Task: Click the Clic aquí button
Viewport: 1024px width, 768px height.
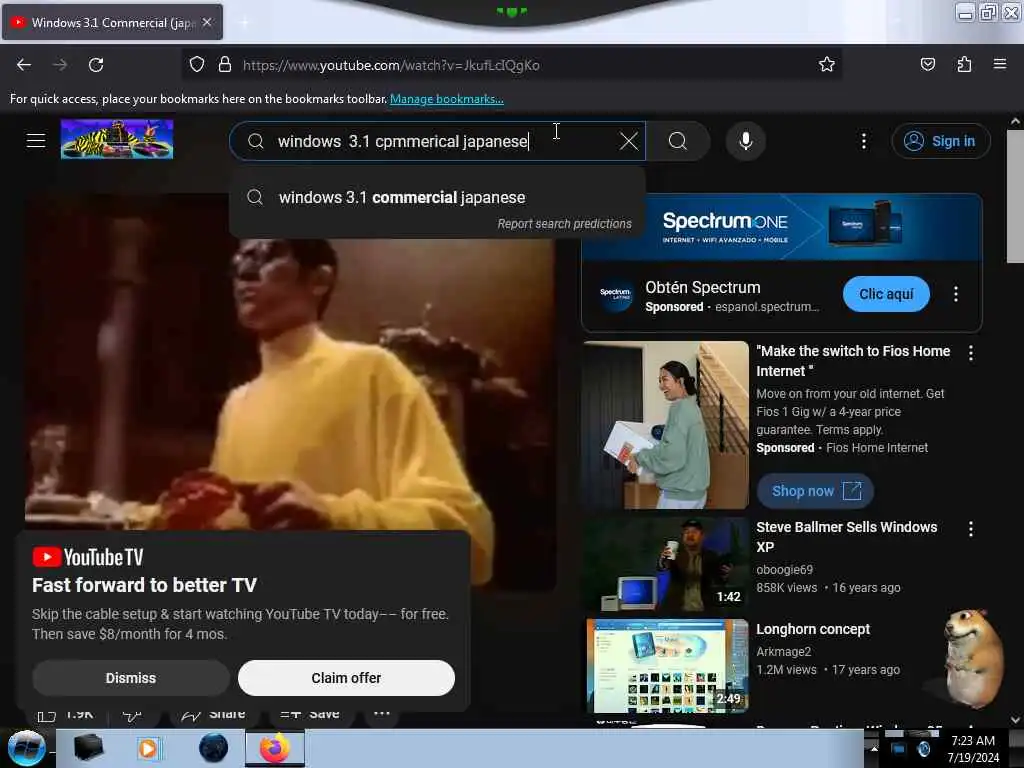Action: pyautogui.click(x=886, y=294)
